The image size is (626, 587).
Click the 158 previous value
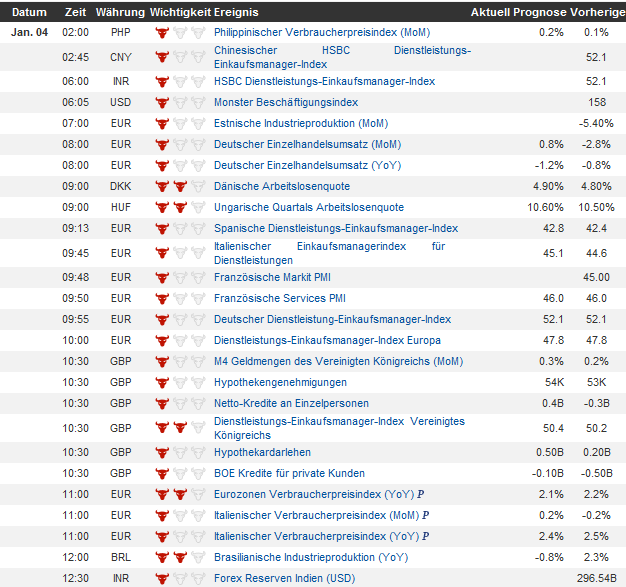(x=597, y=102)
